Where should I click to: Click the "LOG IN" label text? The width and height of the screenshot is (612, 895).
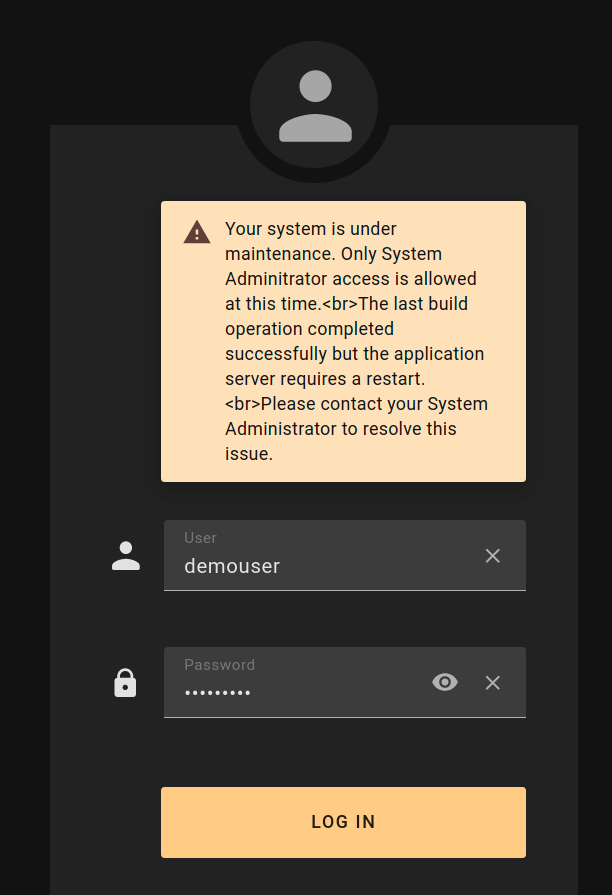click(x=343, y=822)
